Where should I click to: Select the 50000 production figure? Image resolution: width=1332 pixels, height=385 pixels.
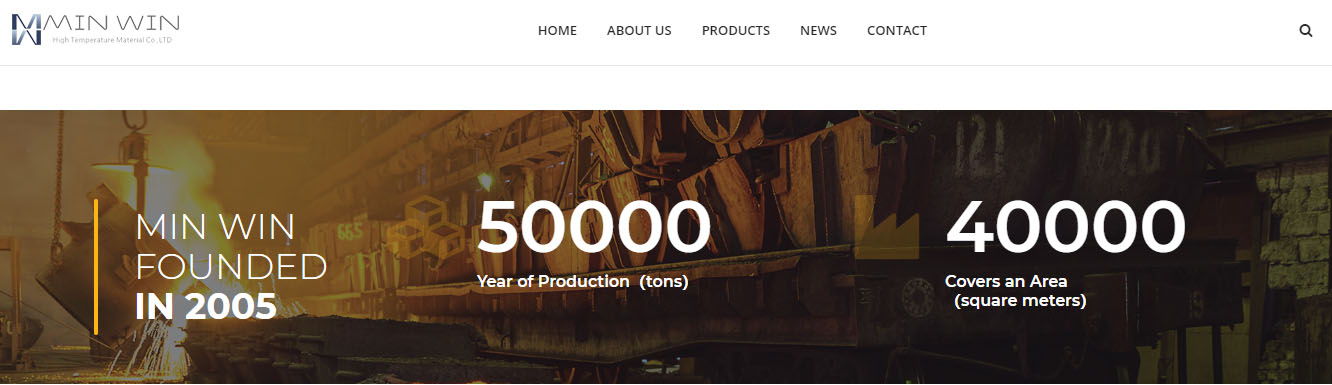(x=594, y=228)
